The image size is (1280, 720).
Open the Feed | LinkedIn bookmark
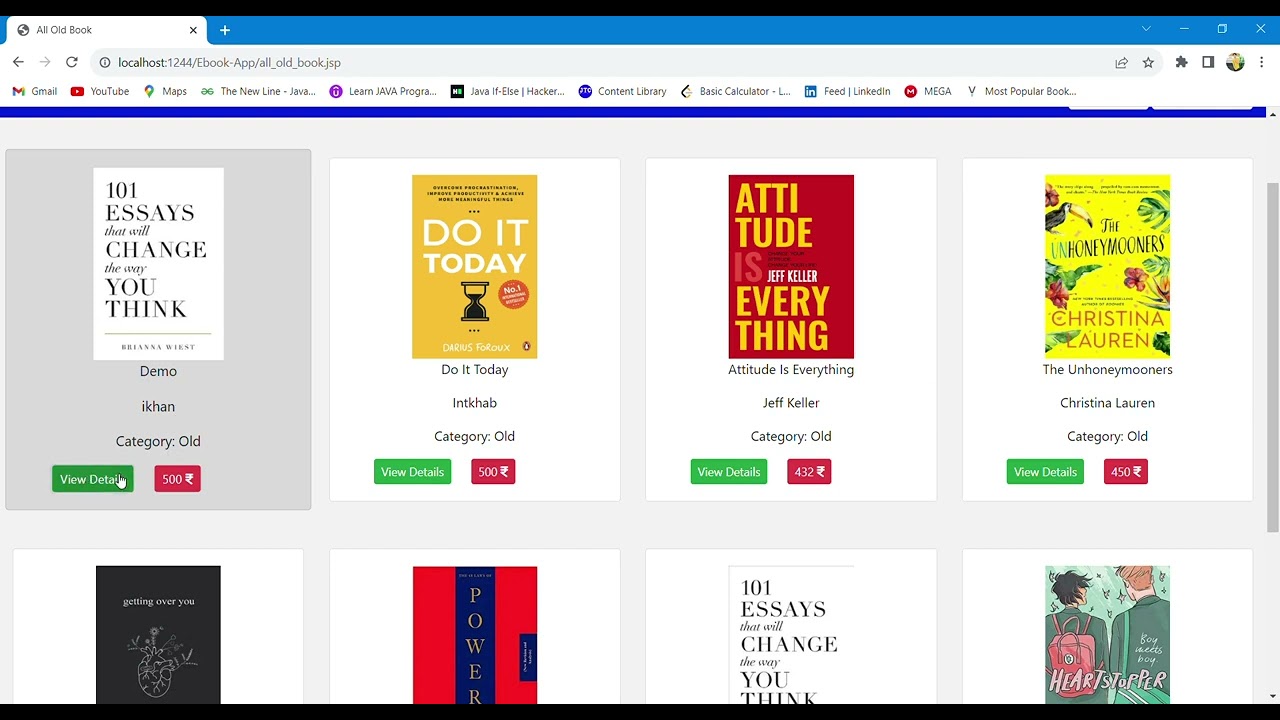point(847,91)
